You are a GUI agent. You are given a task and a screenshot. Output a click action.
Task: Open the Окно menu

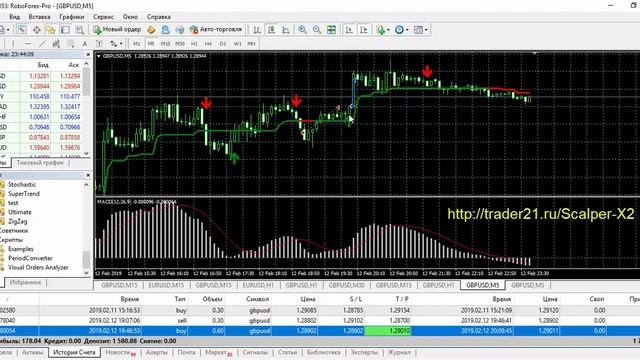(x=130, y=17)
